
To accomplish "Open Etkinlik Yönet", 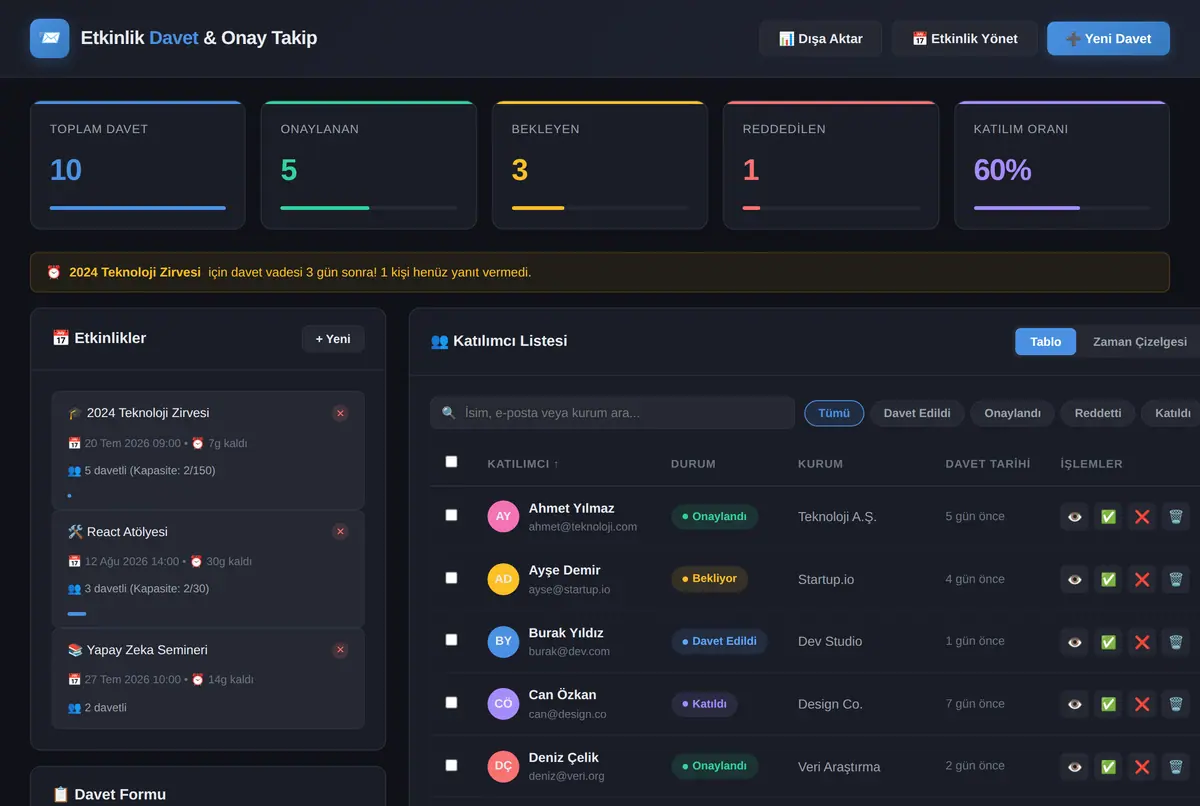I will click(x=965, y=39).
